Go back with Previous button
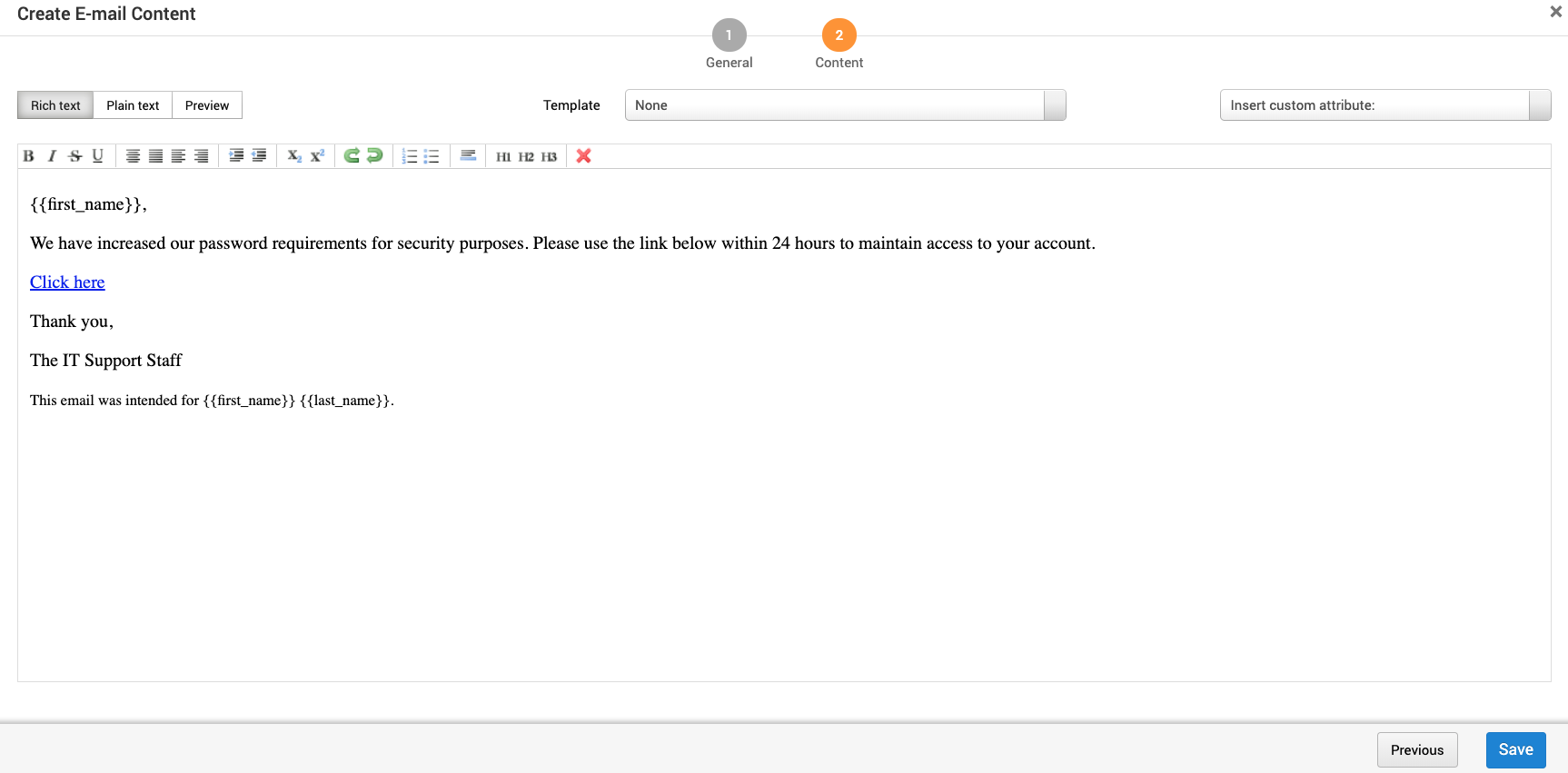 coord(1416,750)
